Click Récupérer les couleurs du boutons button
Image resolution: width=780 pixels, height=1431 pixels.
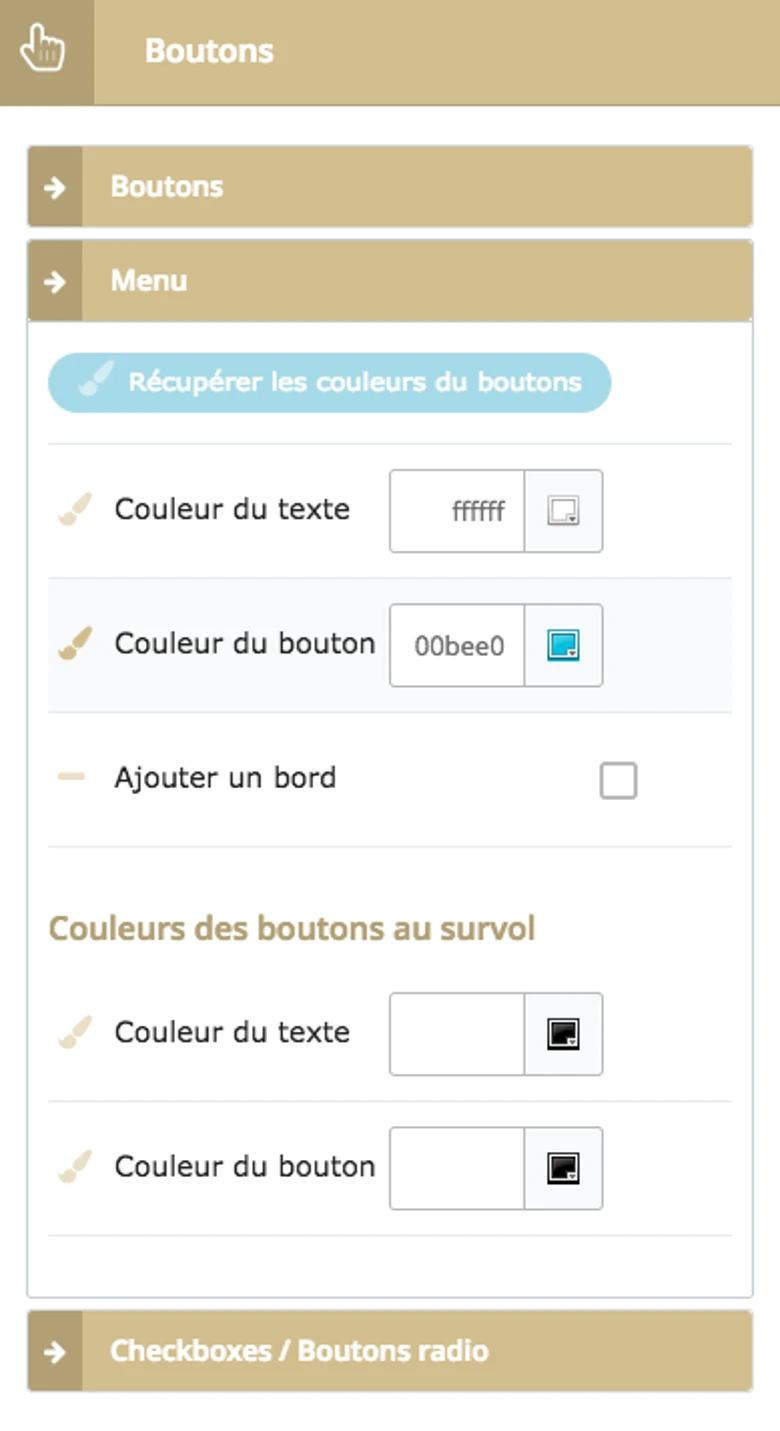pos(330,382)
